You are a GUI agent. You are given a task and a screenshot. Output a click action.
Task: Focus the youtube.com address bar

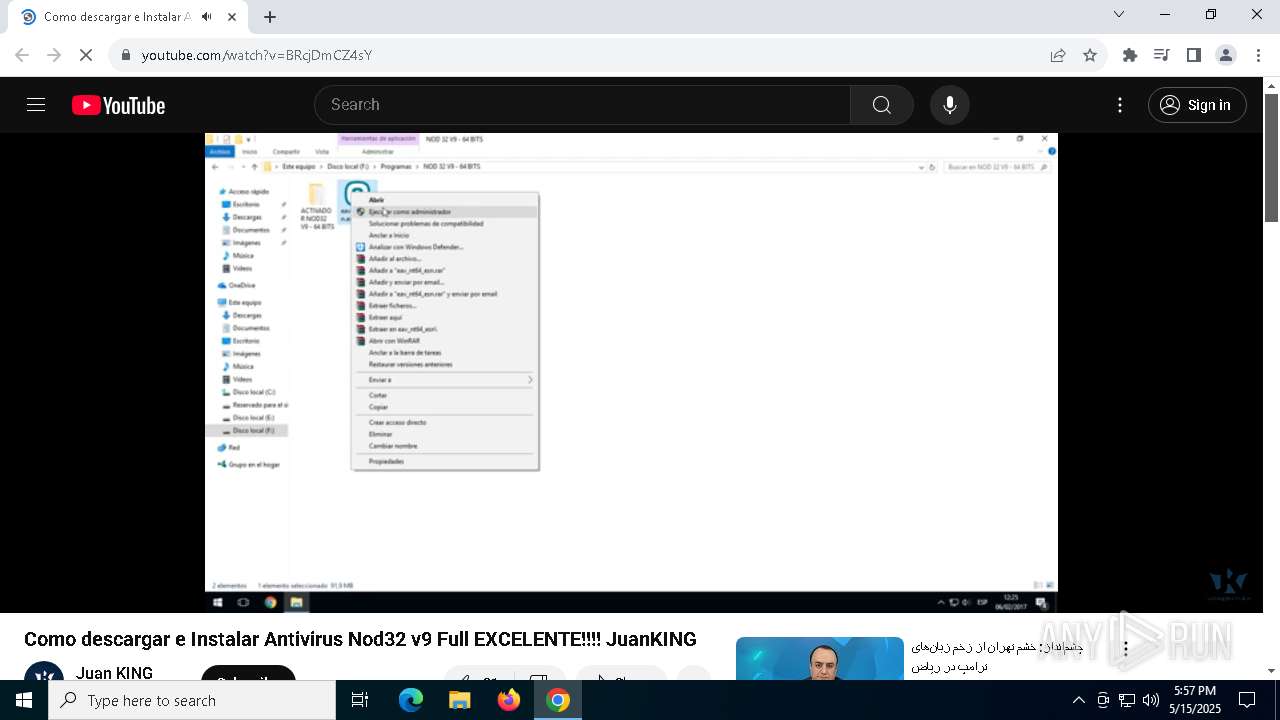(580, 55)
